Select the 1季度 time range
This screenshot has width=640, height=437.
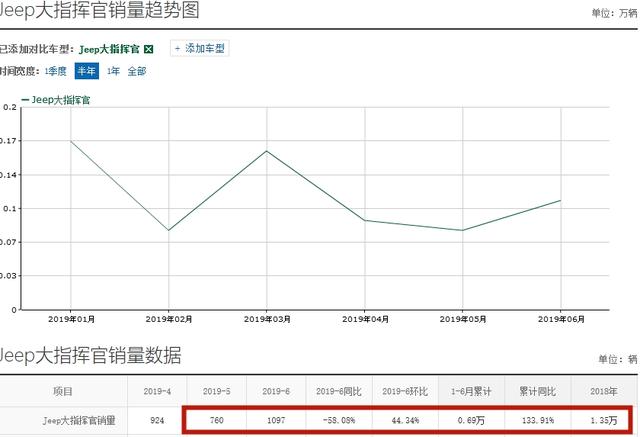point(56,71)
